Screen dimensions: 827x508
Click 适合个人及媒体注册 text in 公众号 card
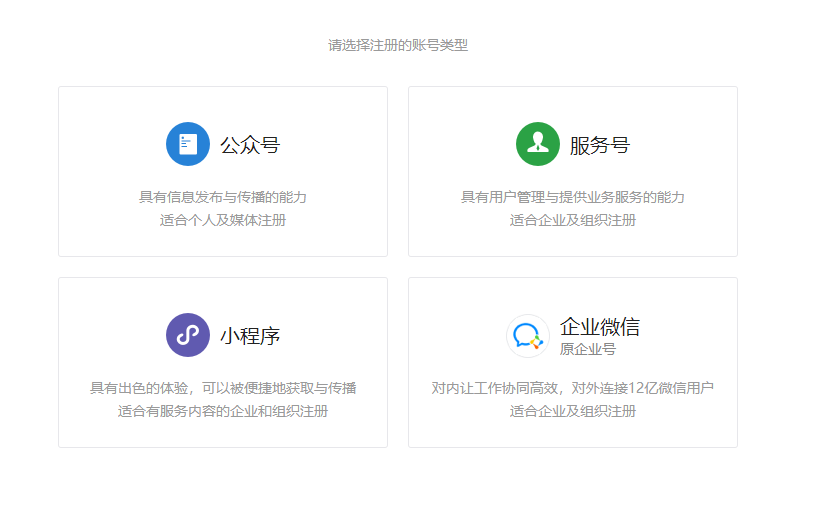(x=223, y=220)
